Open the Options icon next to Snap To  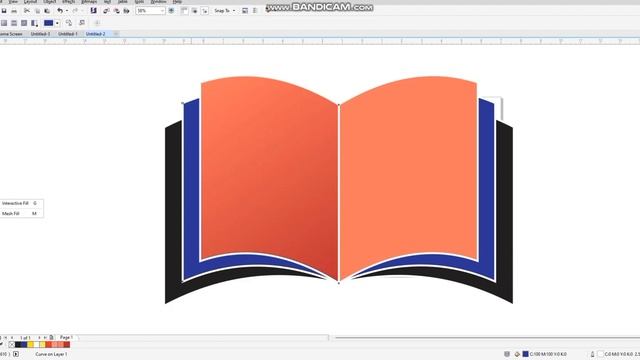(x=245, y=11)
